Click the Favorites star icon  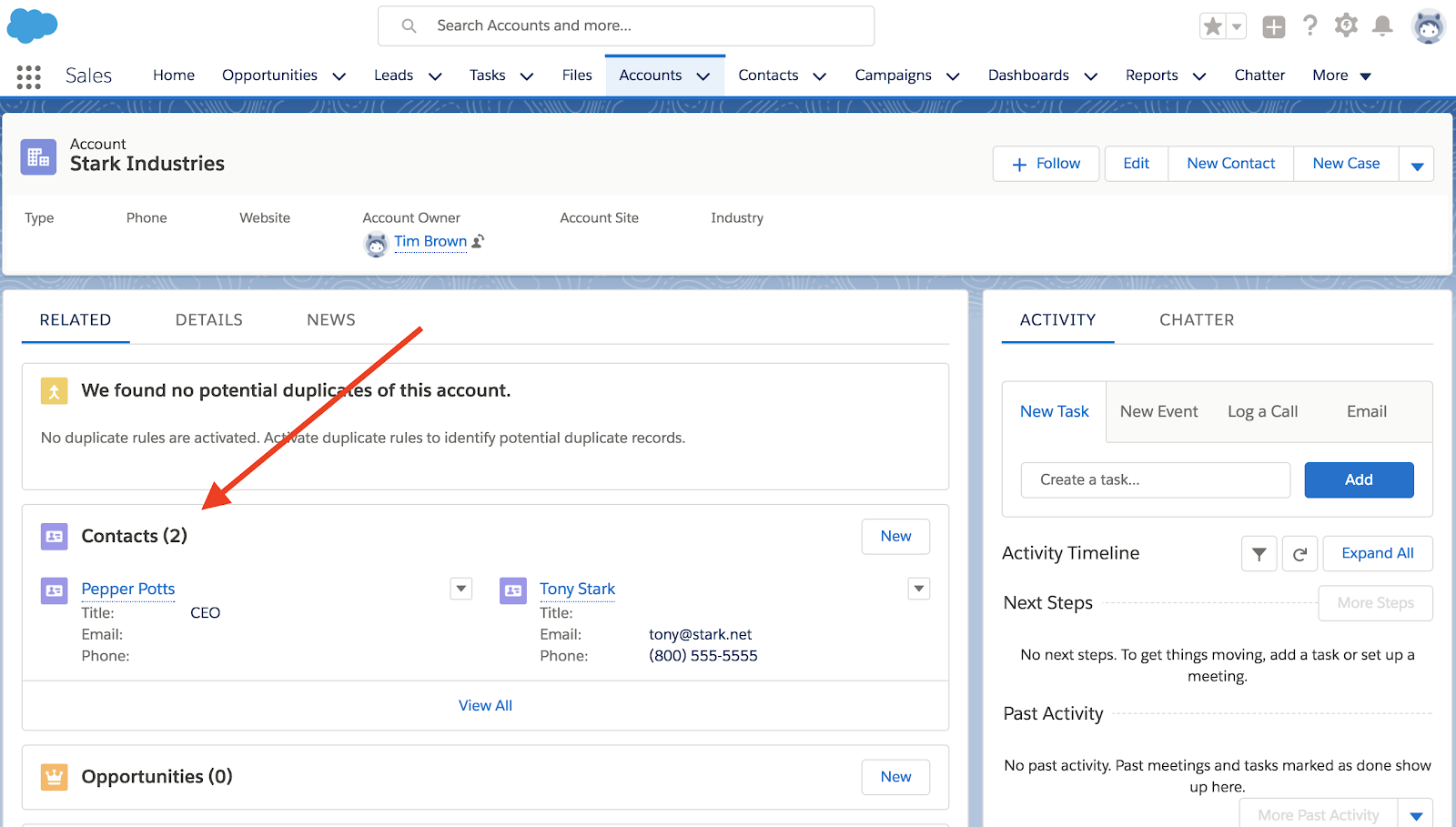[1212, 26]
